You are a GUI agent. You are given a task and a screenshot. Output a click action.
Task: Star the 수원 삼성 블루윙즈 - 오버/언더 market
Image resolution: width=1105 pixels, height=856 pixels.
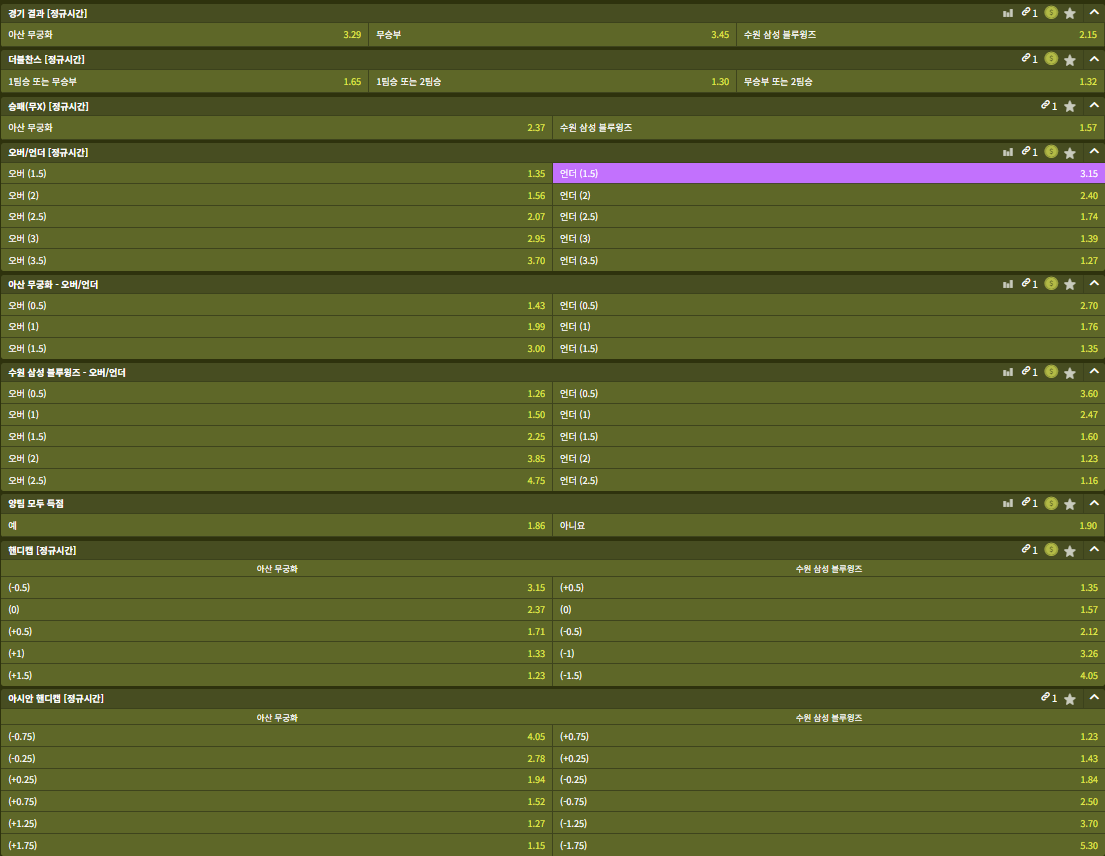tap(1070, 372)
